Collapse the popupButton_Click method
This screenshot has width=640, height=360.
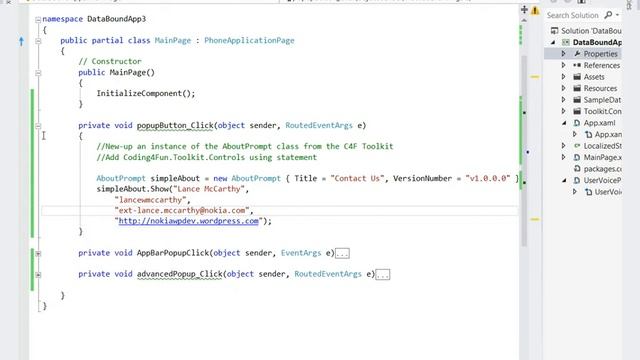click(38, 126)
